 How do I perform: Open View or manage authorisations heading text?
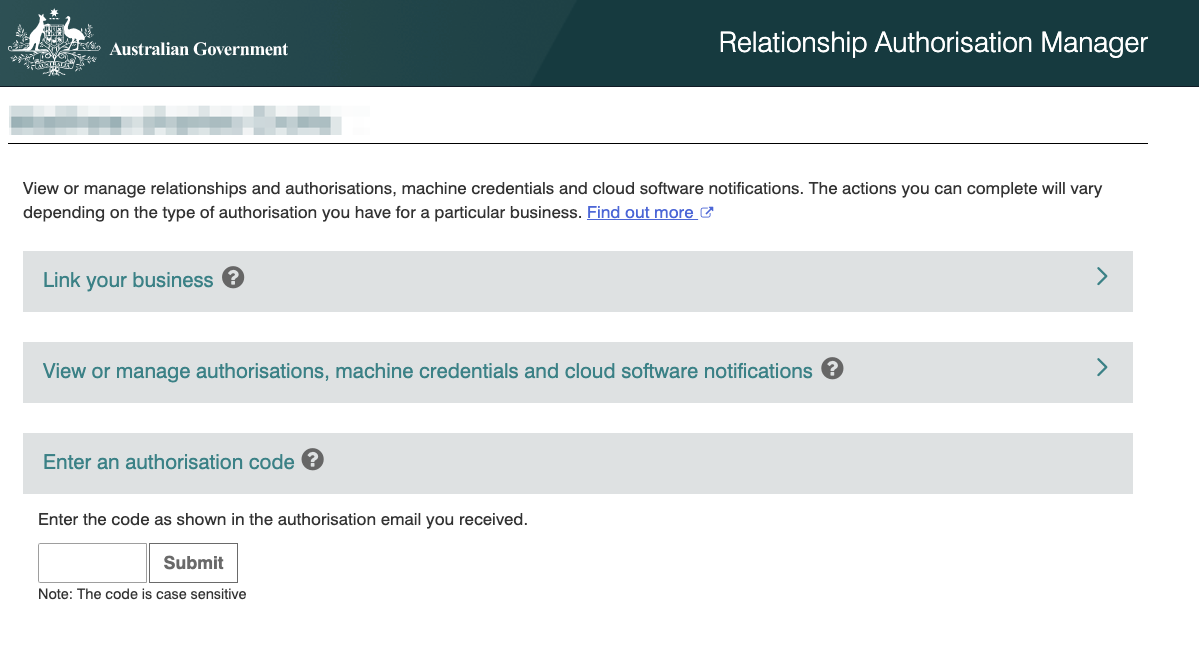pos(427,372)
